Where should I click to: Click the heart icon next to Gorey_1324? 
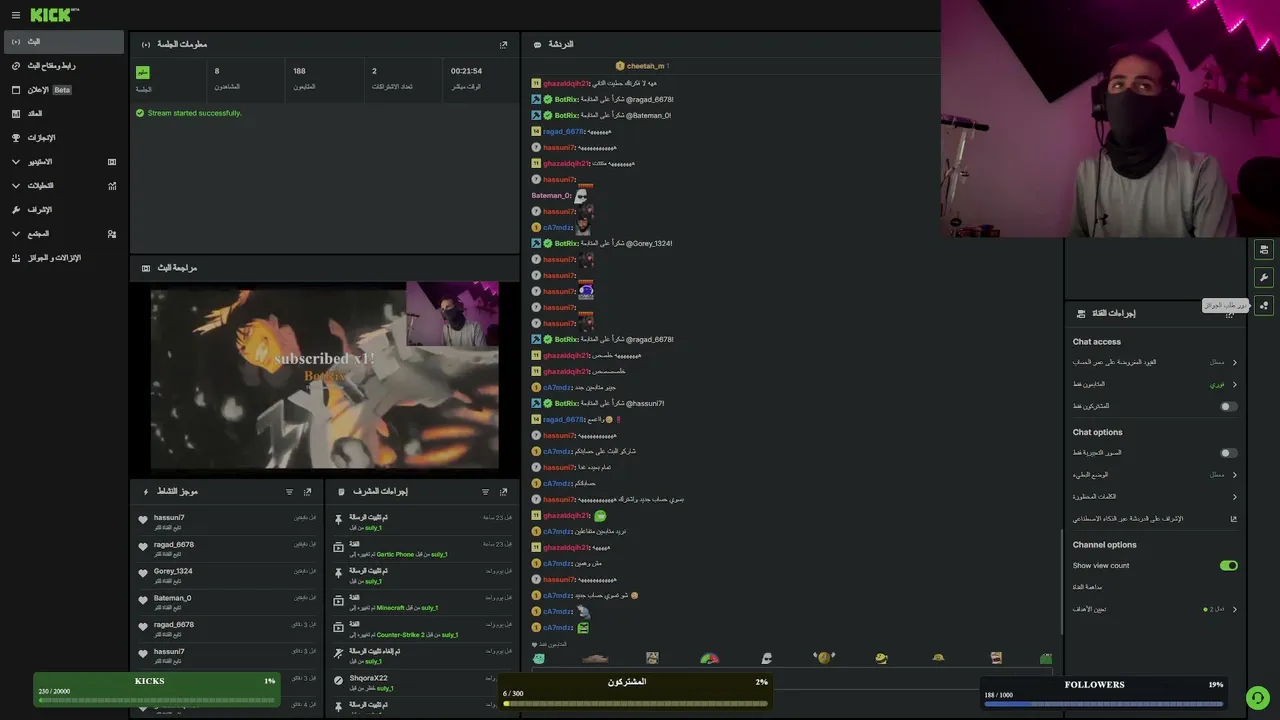click(x=143, y=573)
